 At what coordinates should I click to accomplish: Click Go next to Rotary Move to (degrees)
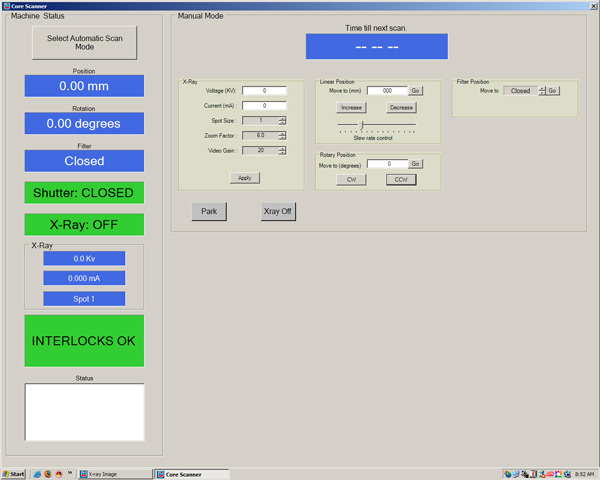coord(416,164)
